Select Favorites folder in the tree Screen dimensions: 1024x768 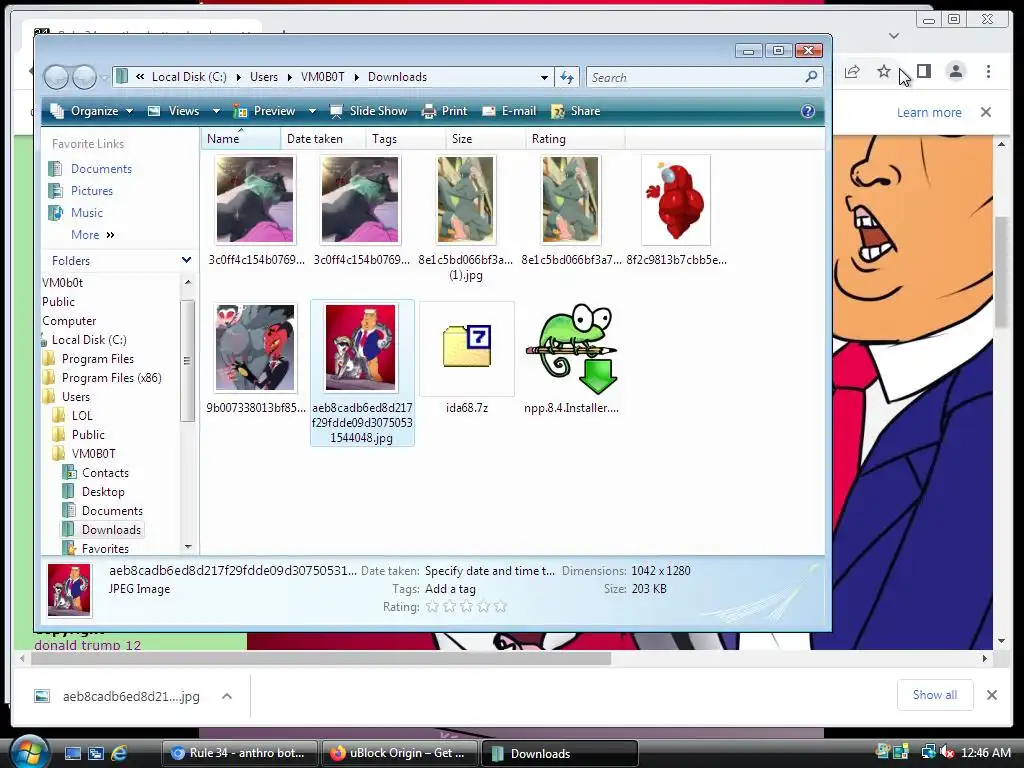click(104, 549)
